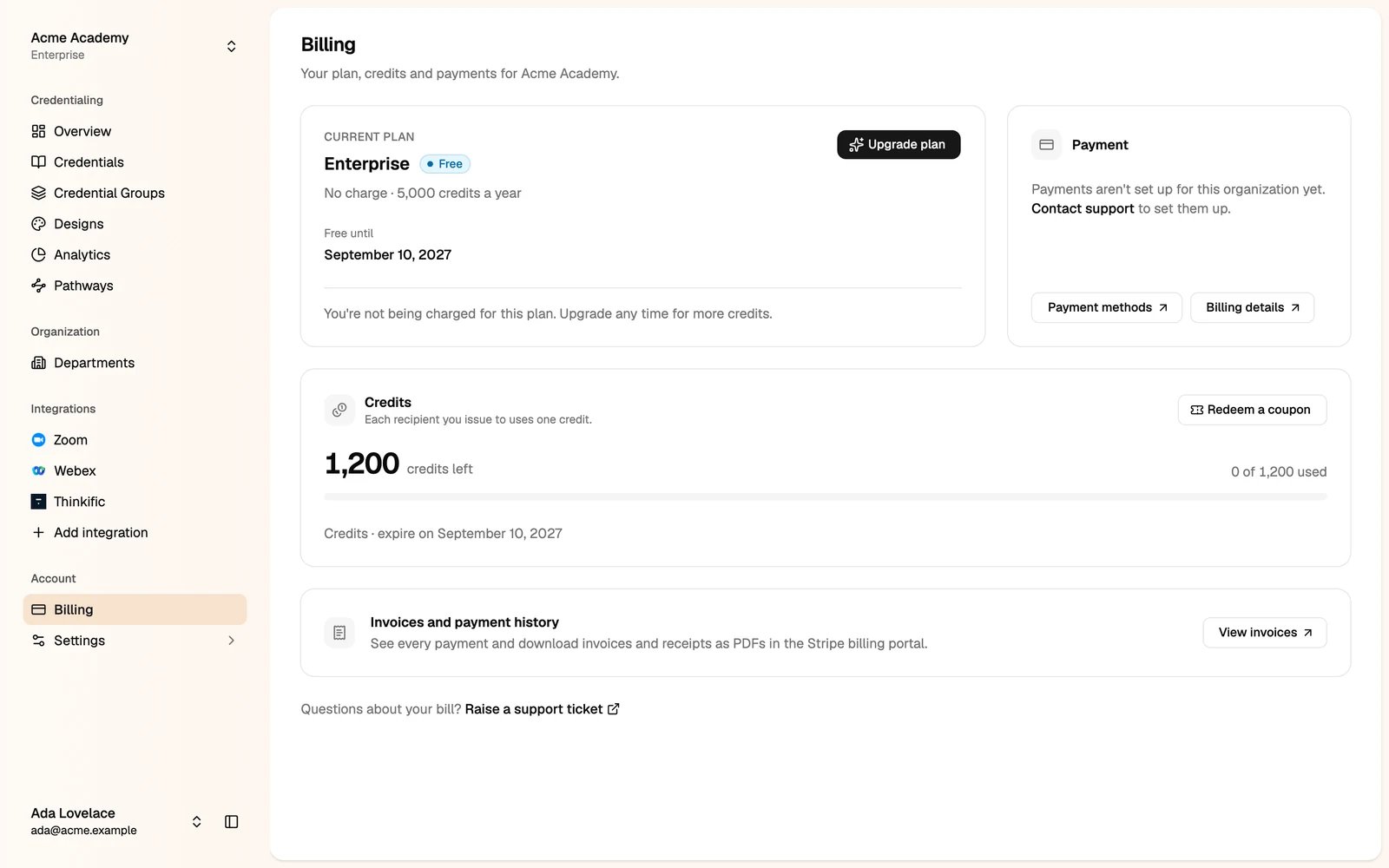
Task: Open Billing details portal
Action: pyautogui.click(x=1252, y=307)
